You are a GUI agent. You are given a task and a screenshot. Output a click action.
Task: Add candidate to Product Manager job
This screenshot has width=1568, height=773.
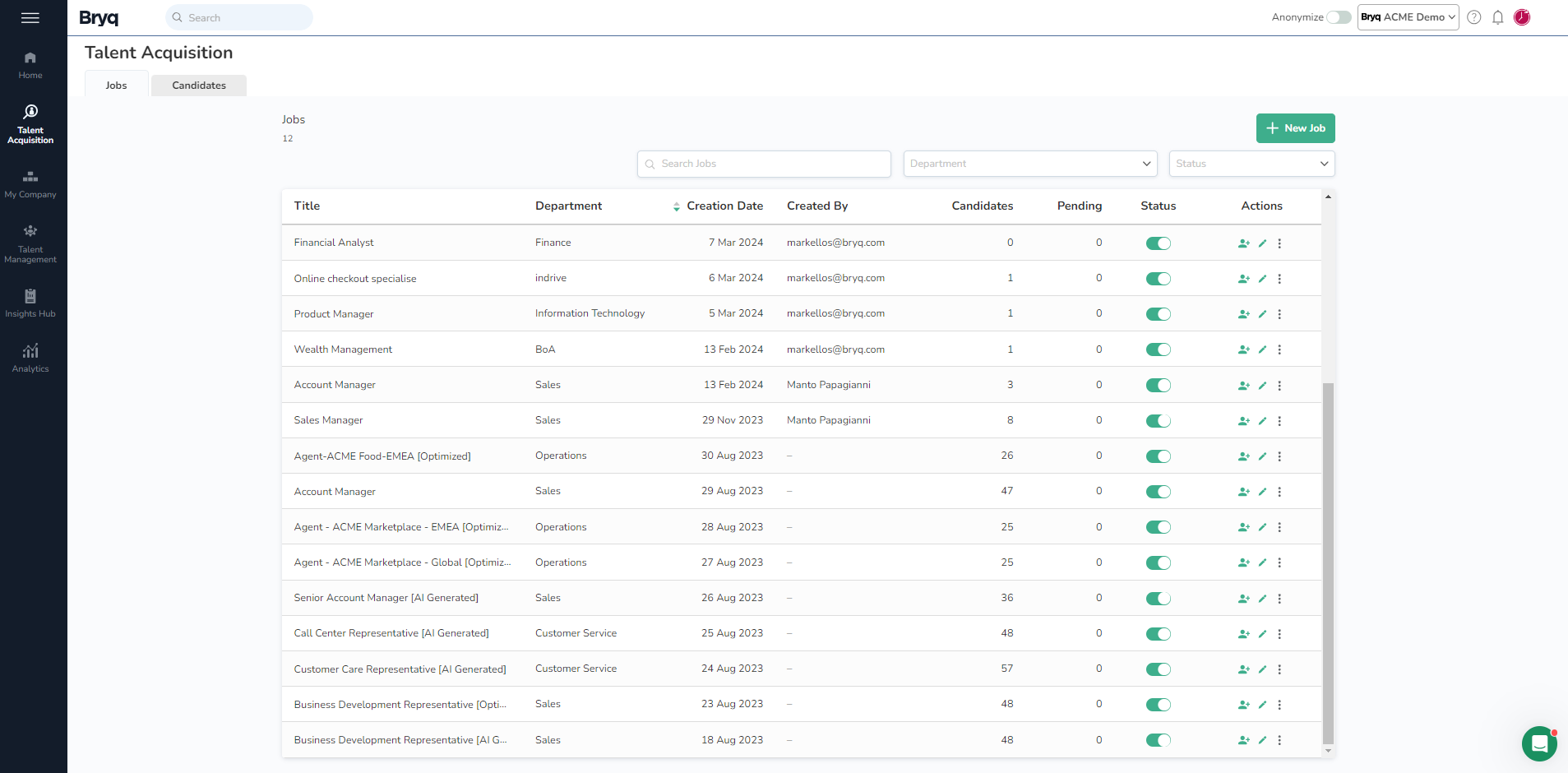click(1243, 314)
